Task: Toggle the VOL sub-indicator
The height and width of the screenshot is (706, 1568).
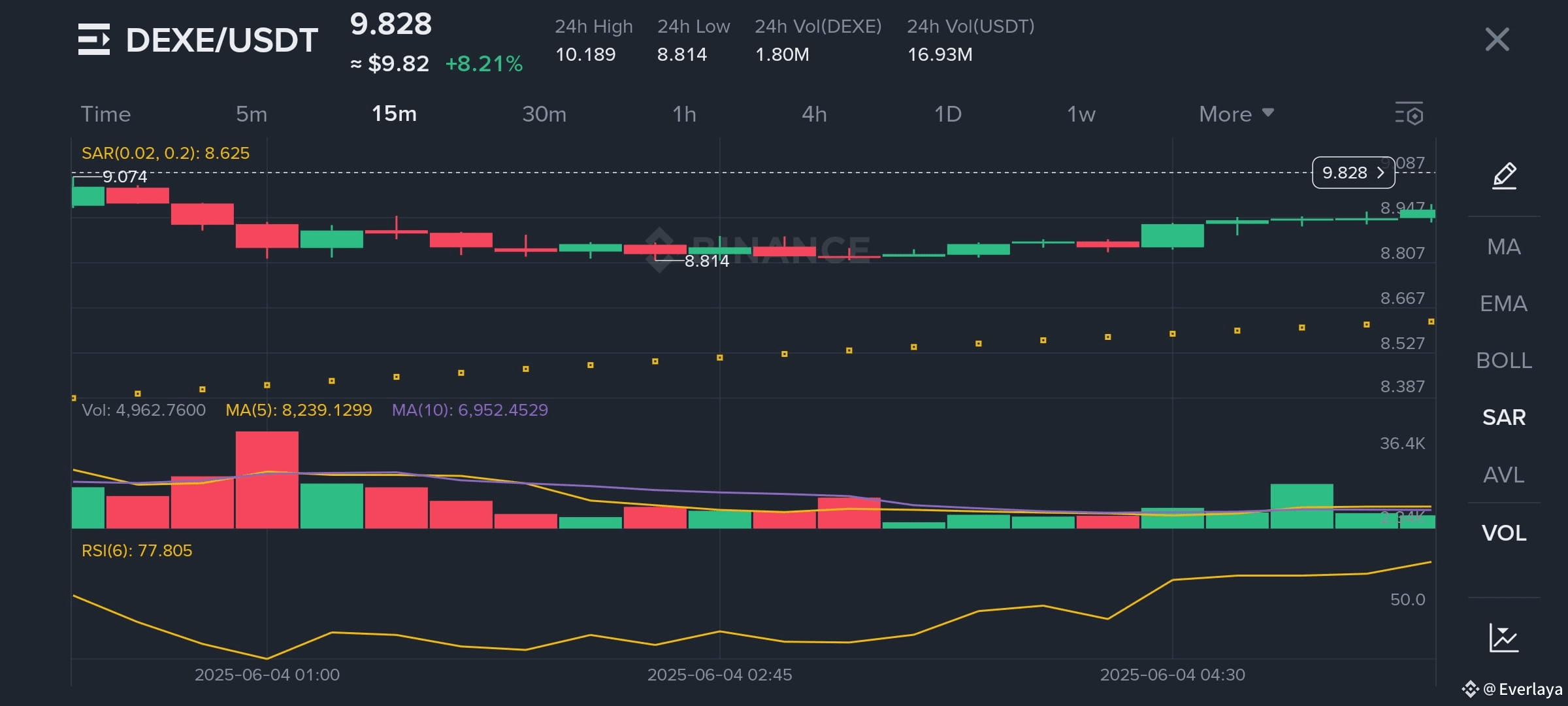Action: pyautogui.click(x=1504, y=533)
